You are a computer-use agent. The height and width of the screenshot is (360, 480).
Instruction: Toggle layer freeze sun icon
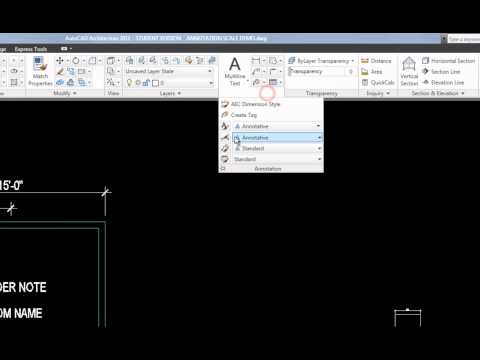(x=138, y=83)
